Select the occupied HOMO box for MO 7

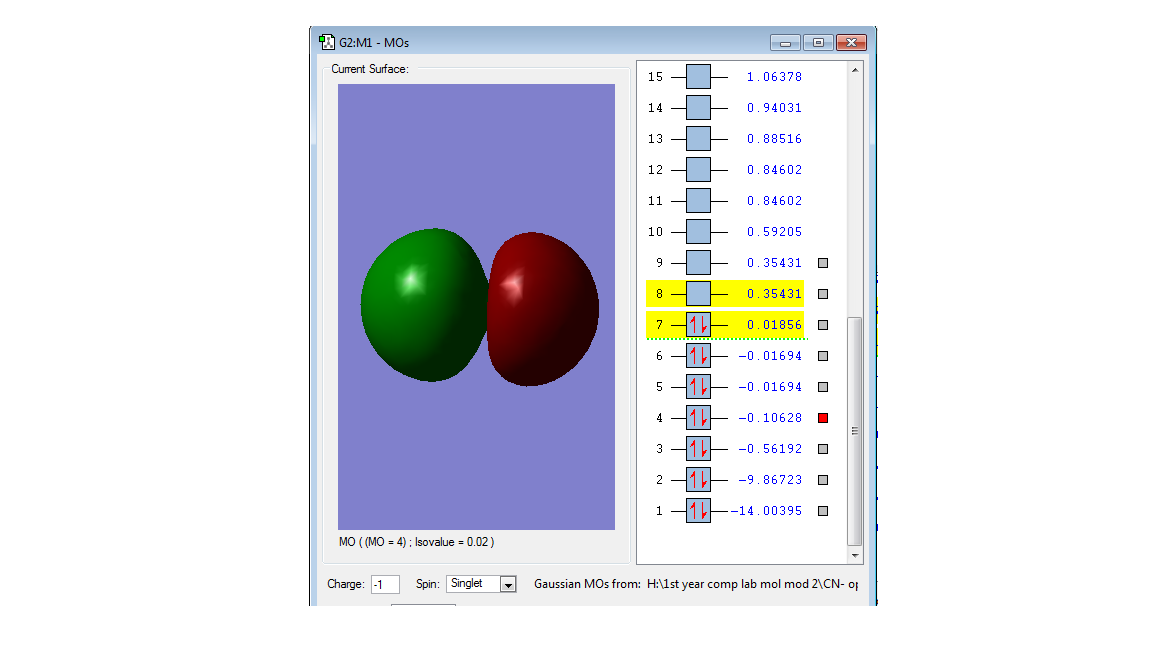(698, 325)
